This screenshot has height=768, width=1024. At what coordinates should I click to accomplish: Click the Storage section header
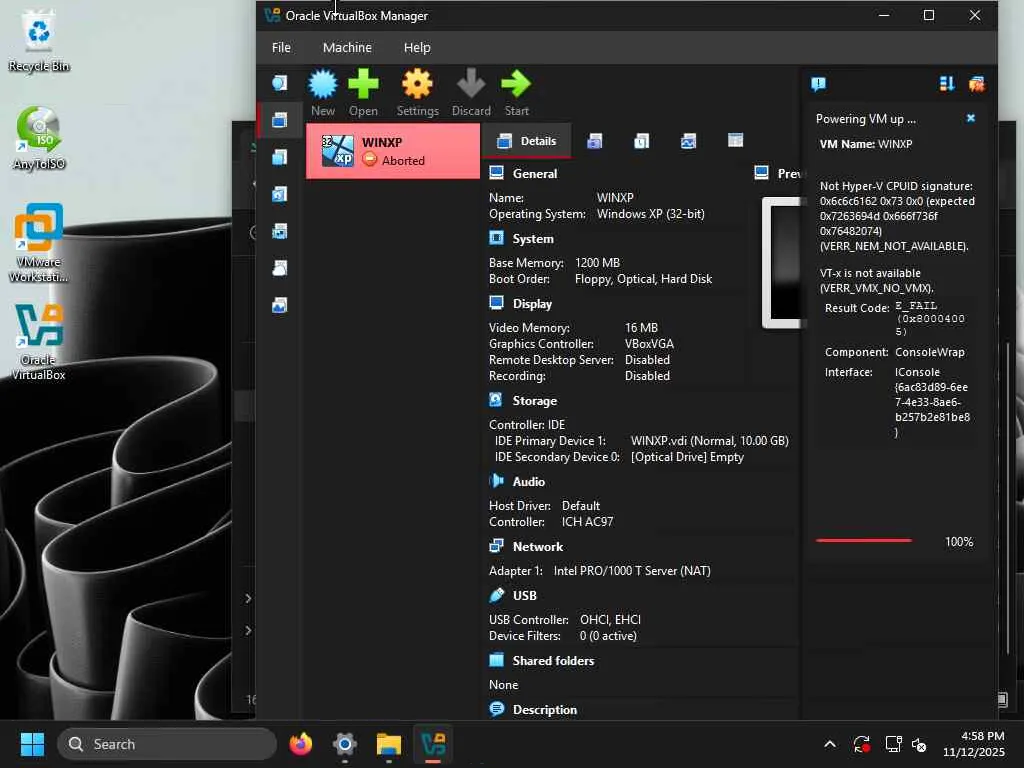coord(535,401)
